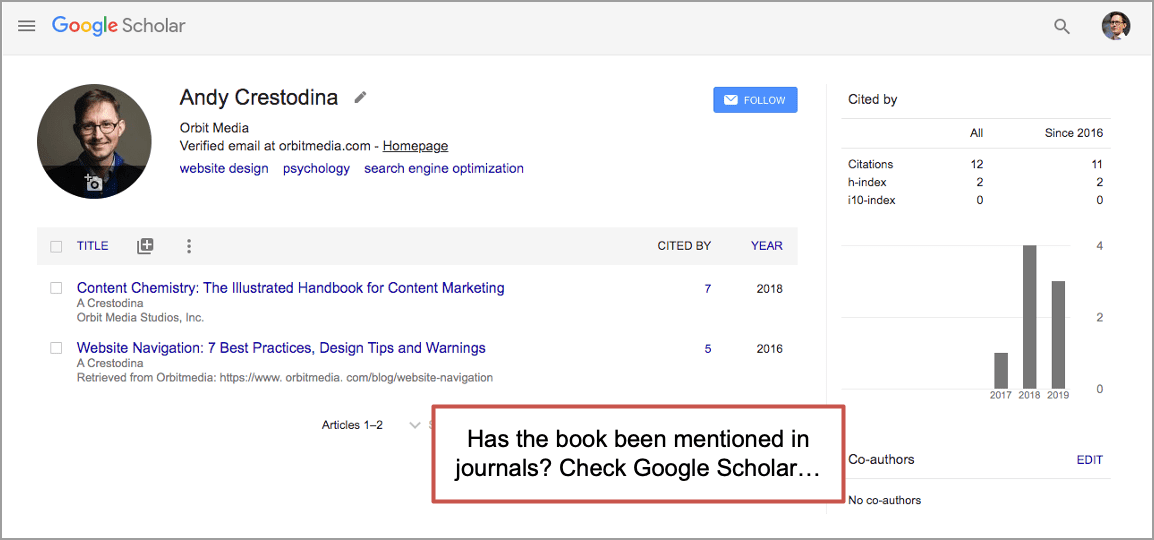Open the hamburger menu

(x=26, y=26)
